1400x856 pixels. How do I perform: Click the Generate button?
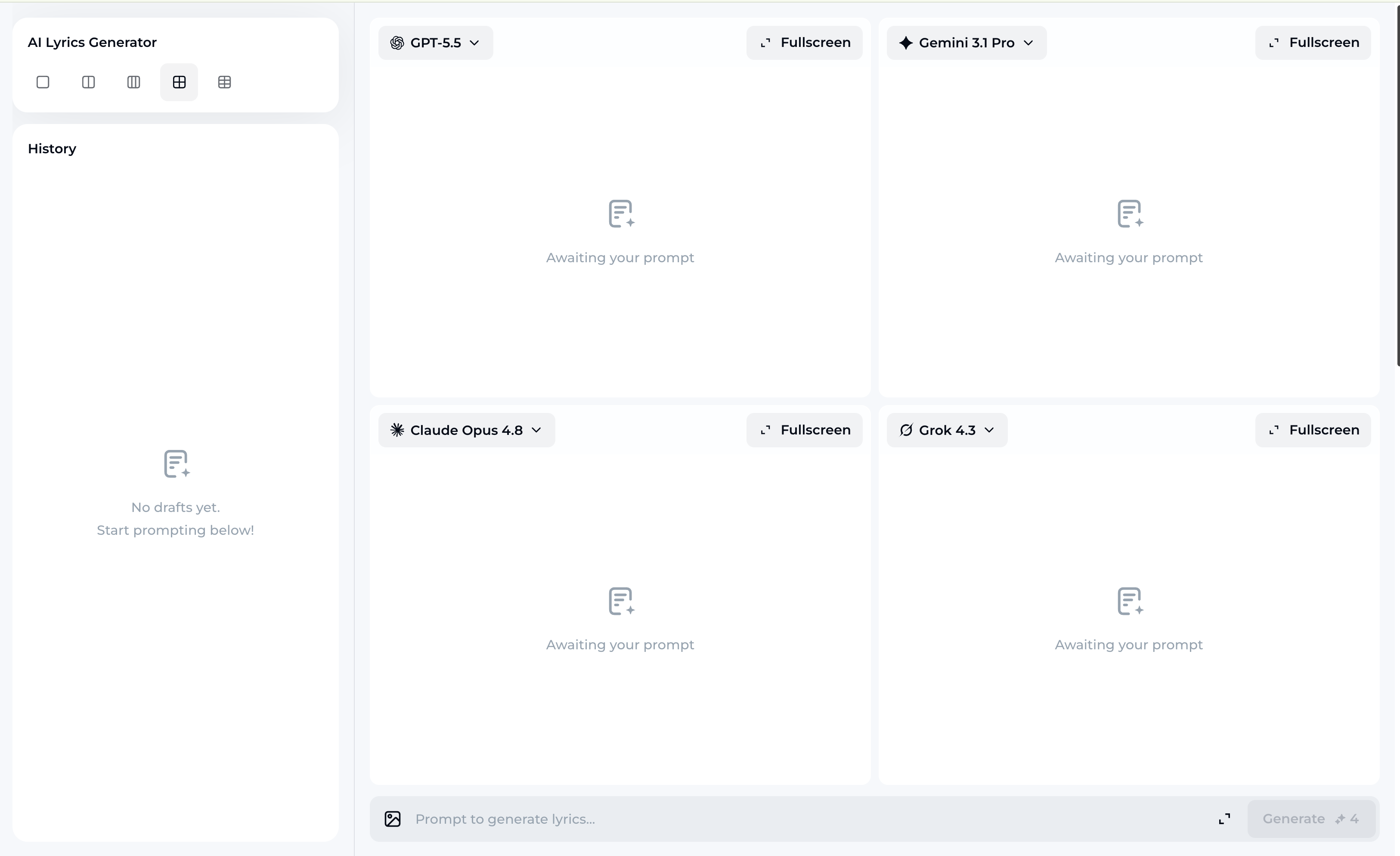click(1311, 819)
